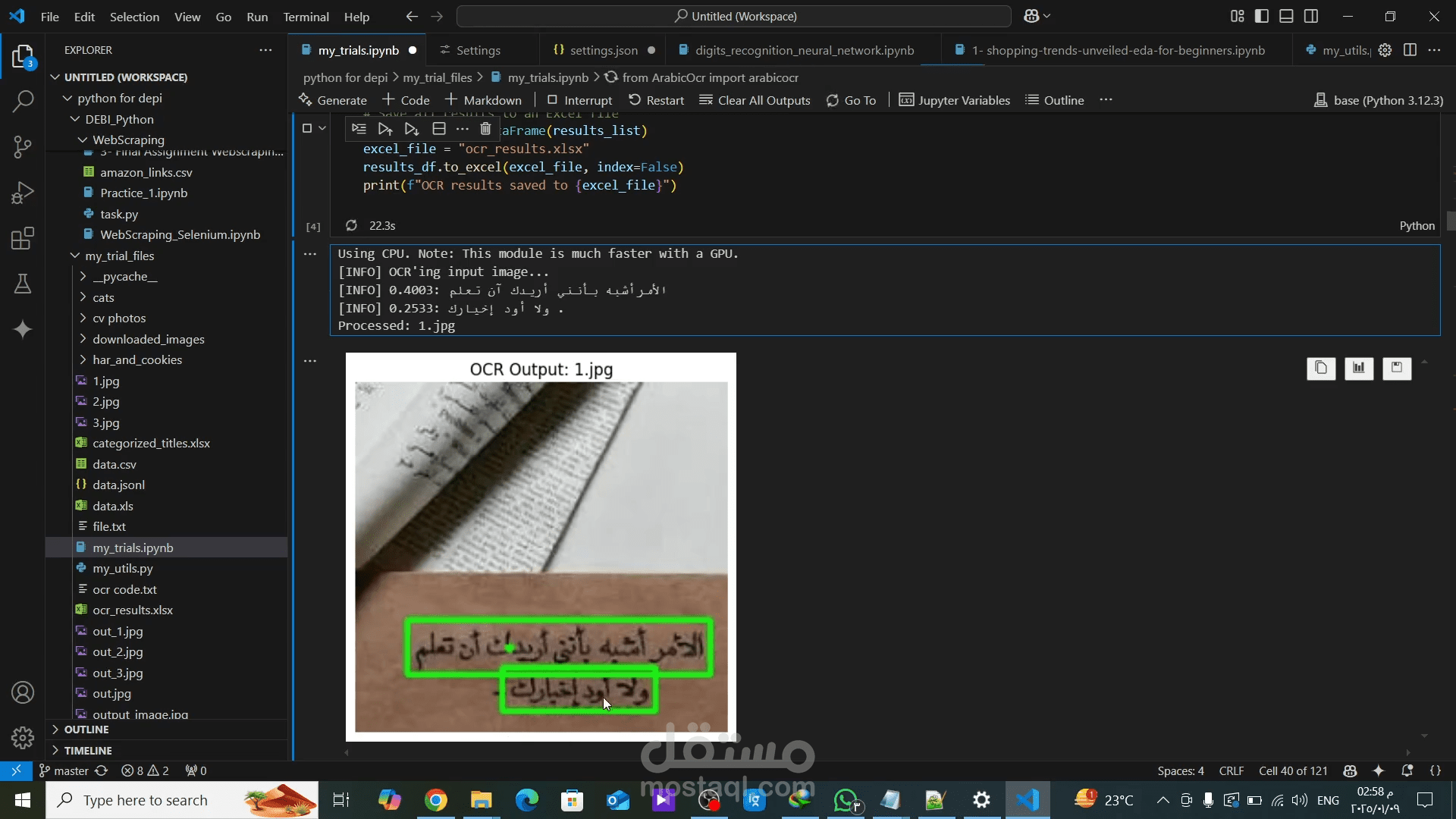
Task: Expand the cats folder
Action: click(x=103, y=297)
